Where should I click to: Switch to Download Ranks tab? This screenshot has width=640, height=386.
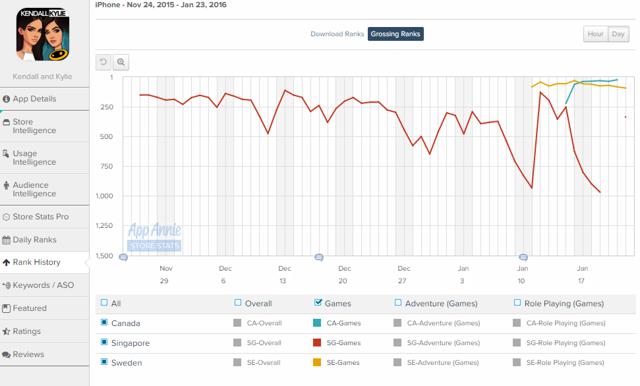pos(337,34)
